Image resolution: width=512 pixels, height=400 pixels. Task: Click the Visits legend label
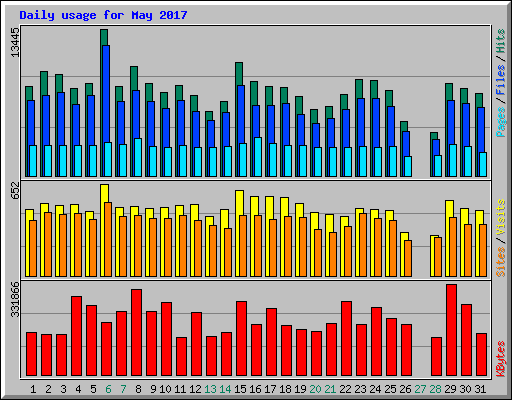point(501,217)
